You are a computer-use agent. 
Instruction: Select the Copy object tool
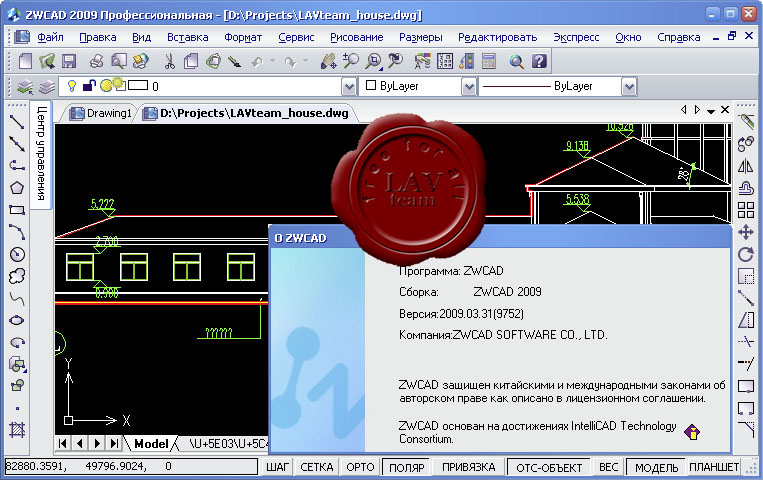click(x=745, y=144)
